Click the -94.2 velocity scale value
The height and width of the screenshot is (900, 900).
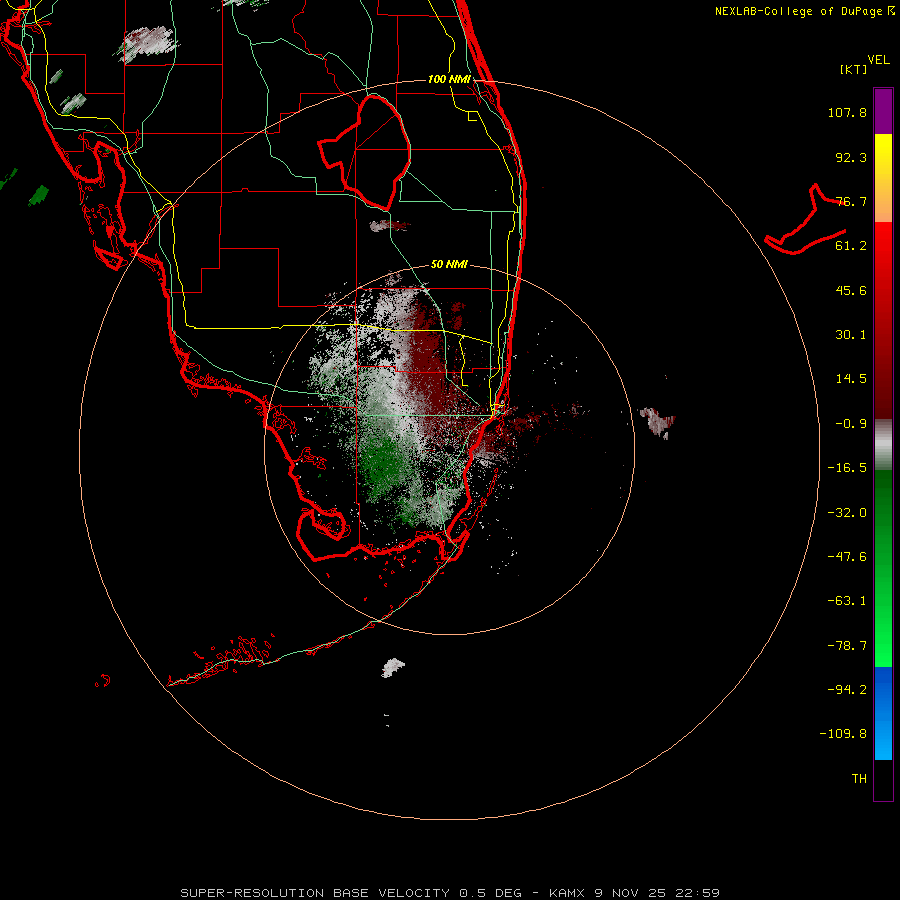847,689
